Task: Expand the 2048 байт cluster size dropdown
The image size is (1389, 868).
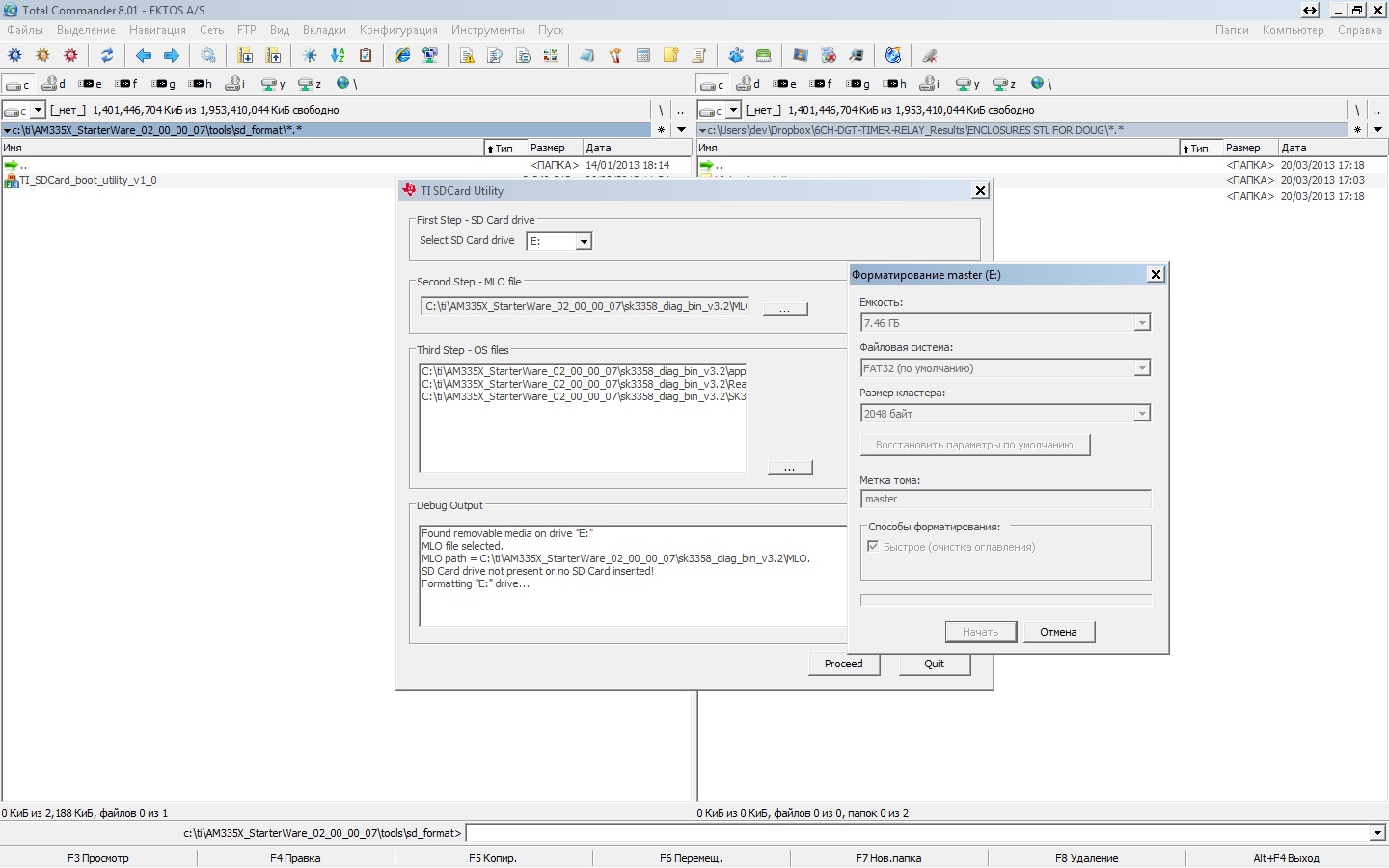Action: click(x=1142, y=414)
